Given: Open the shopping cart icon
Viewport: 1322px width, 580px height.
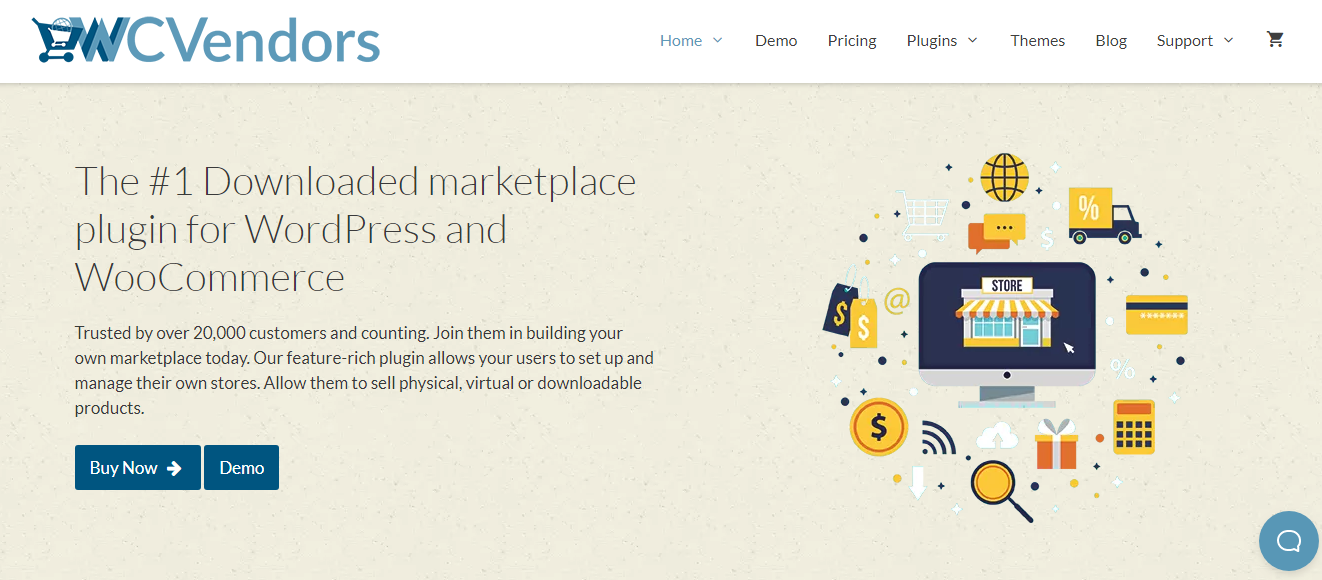Looking at the screenshot, I should [x=1275, y=40].
